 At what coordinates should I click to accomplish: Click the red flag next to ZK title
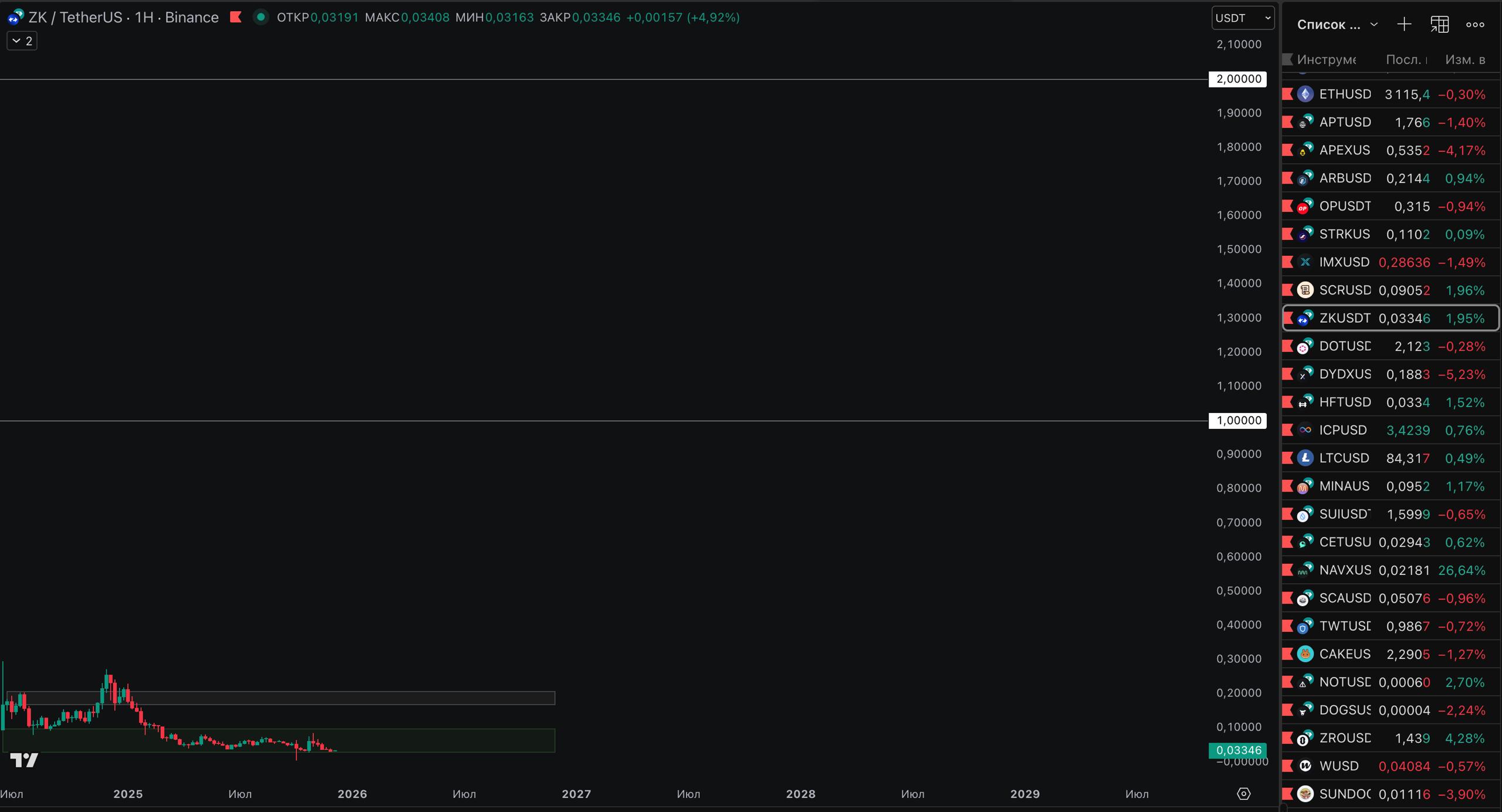pos(236,17)
